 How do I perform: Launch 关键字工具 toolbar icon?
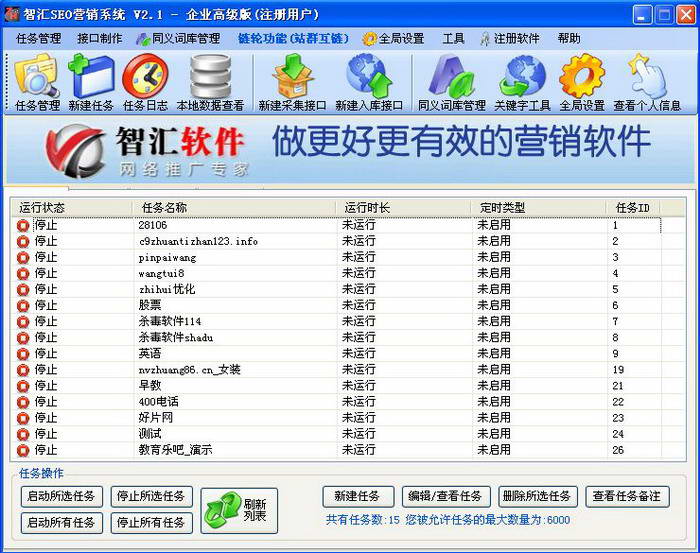(522, 83)
